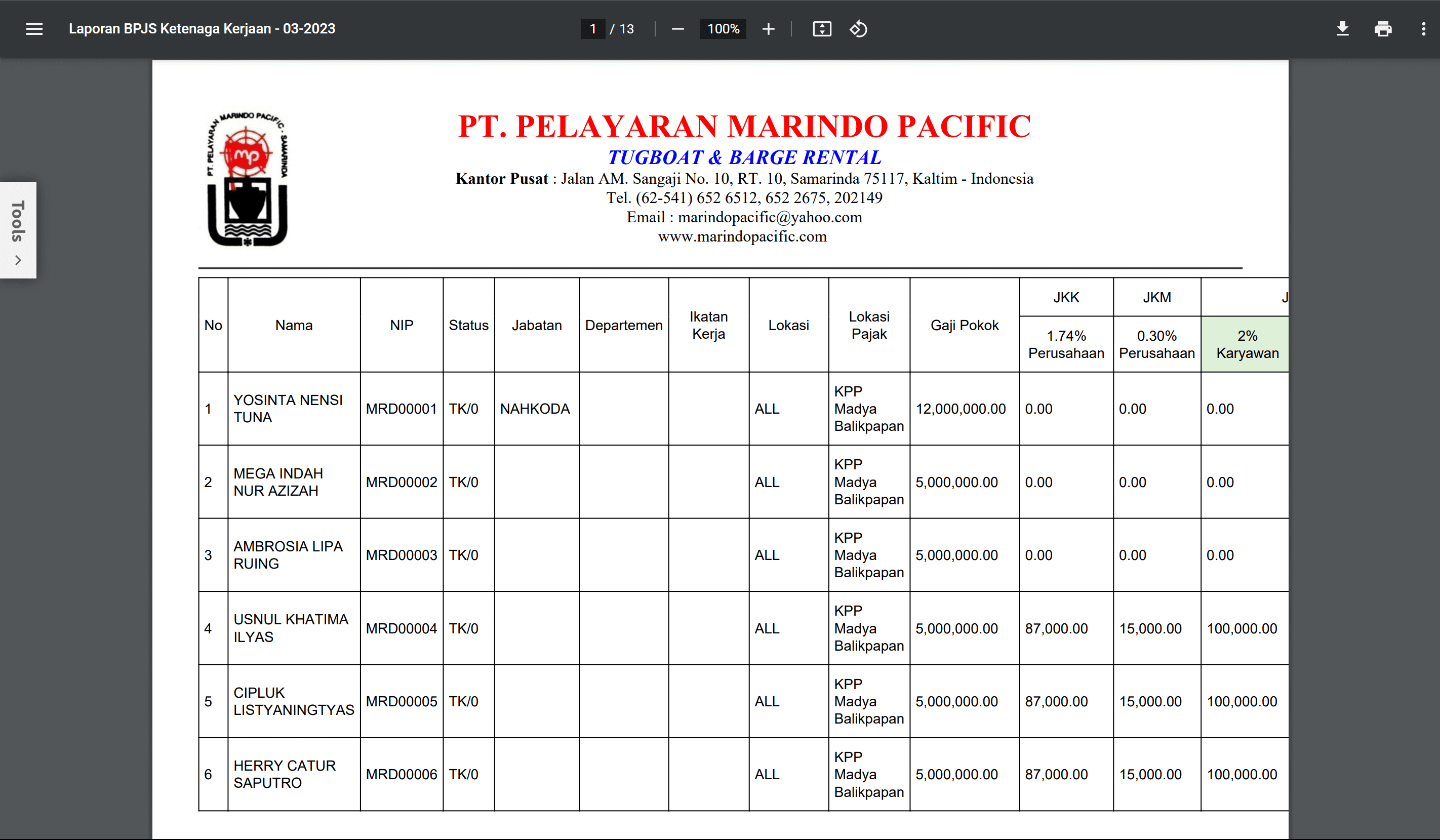Select the NIP cell MRD00004
This screenshot has height=840, width=1440.
(401, 628)
